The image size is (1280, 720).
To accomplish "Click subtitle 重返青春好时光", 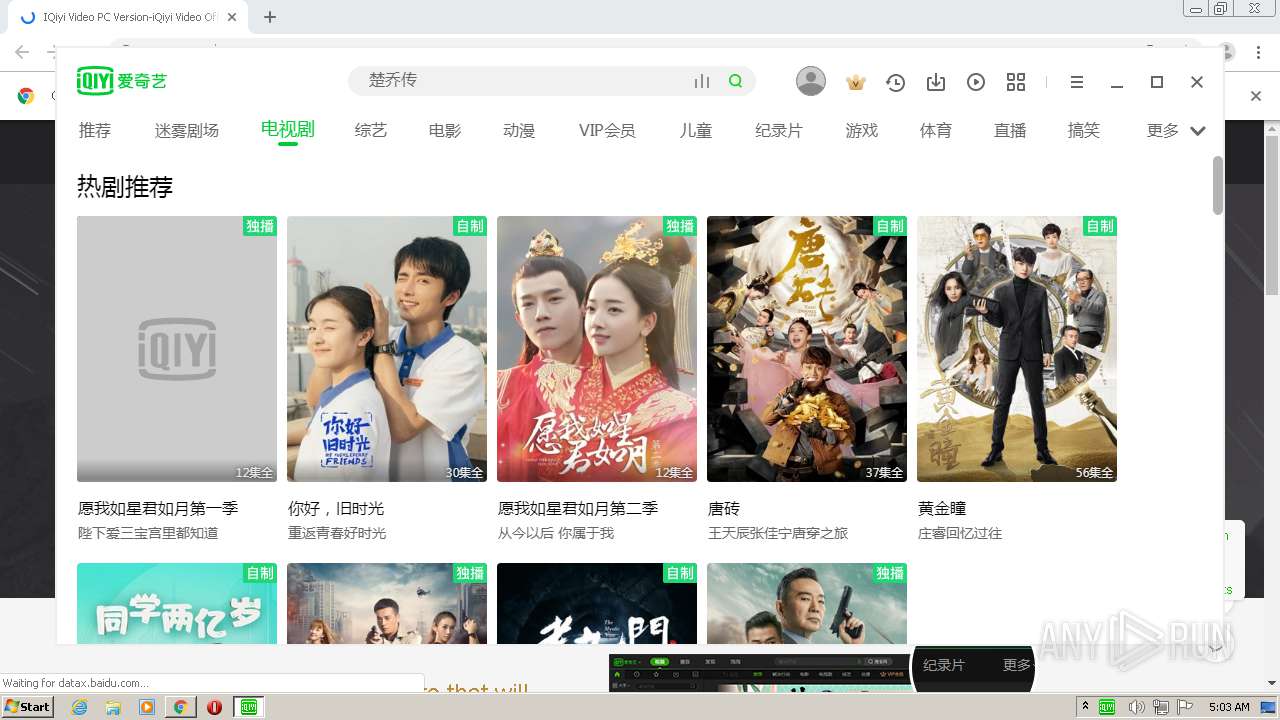I will click(337, 533).
